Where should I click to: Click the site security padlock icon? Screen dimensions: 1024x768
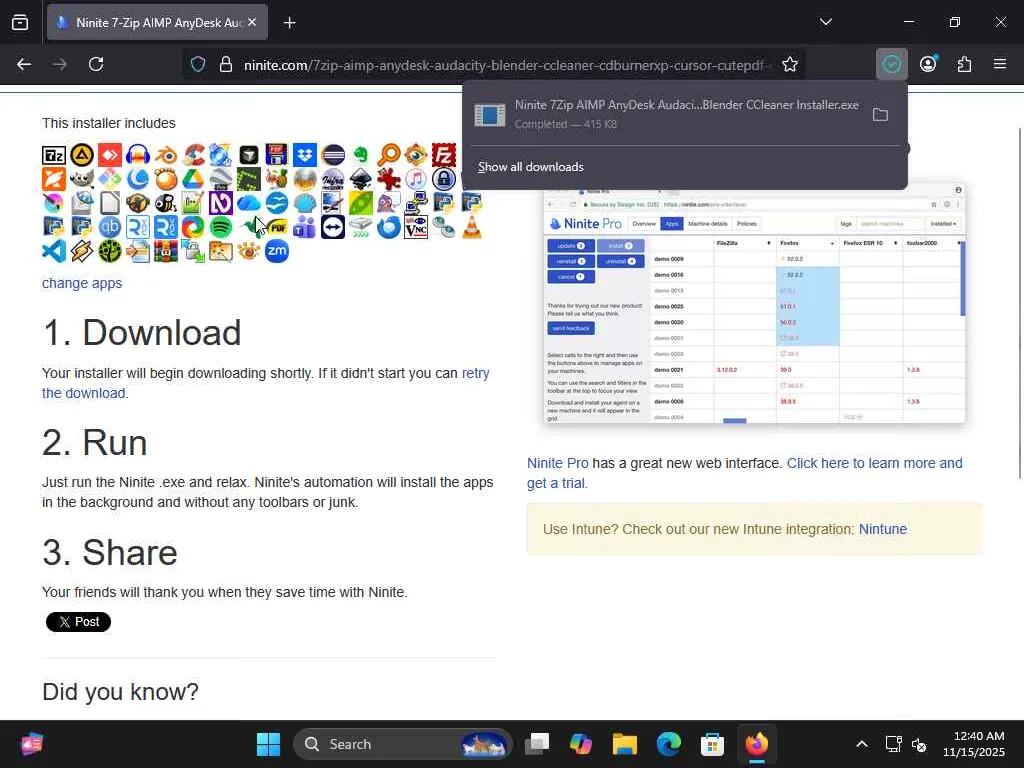click(226, 64)
